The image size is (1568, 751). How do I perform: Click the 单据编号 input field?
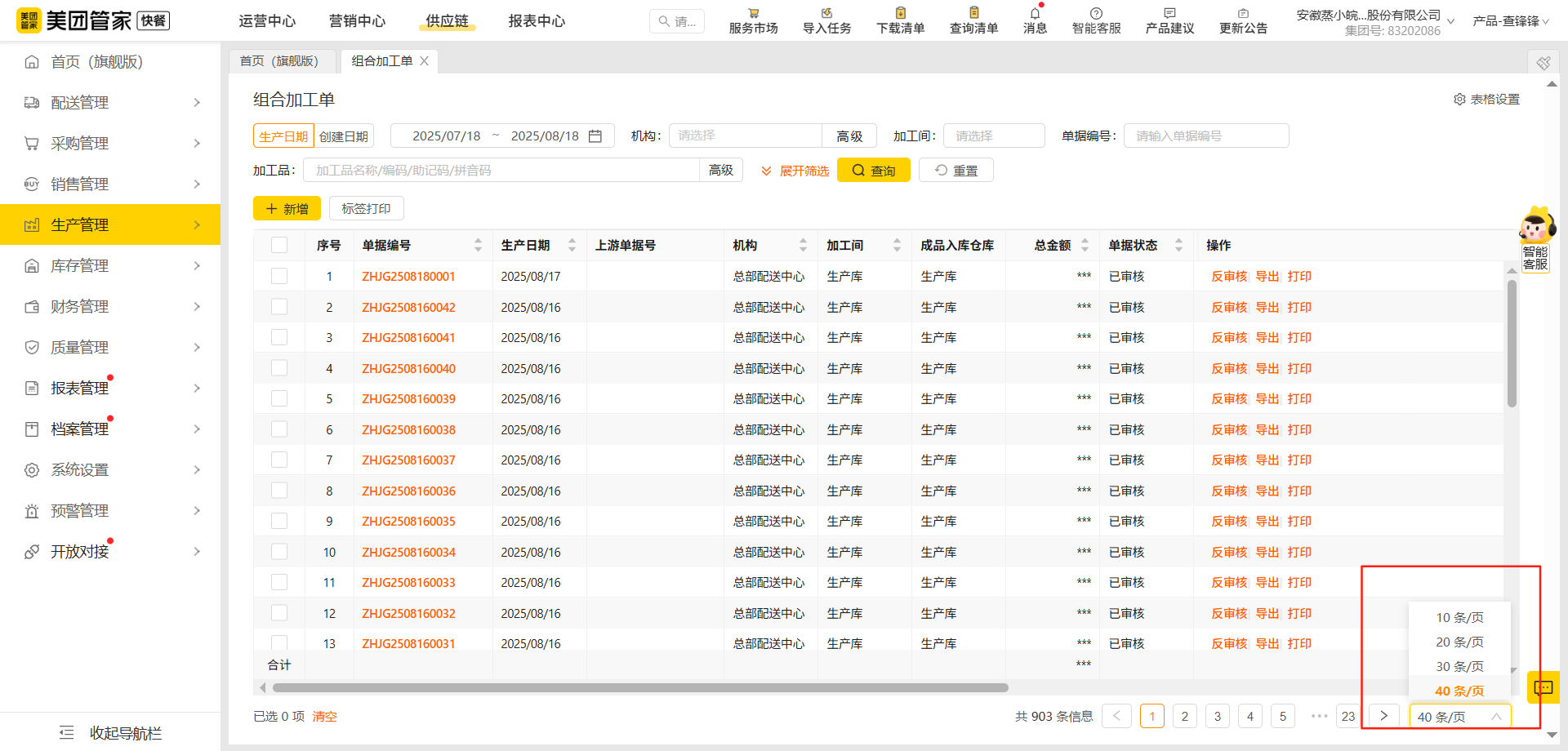pyautogui.click(x=1205, y=136)
